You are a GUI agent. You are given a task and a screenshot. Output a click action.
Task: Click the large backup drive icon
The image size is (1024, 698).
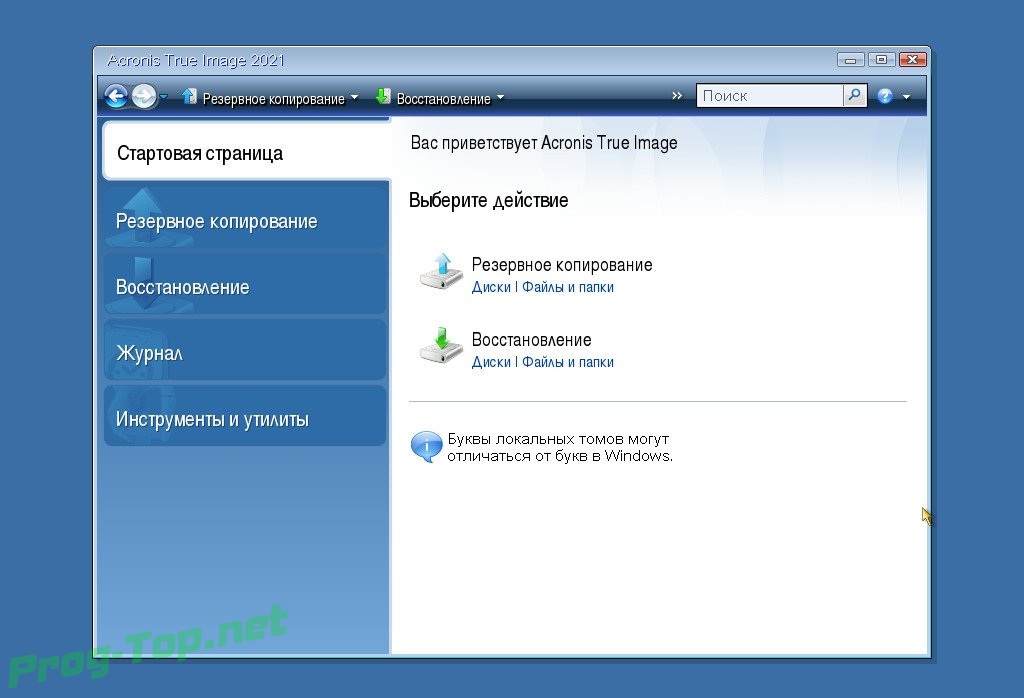[441, 271]
